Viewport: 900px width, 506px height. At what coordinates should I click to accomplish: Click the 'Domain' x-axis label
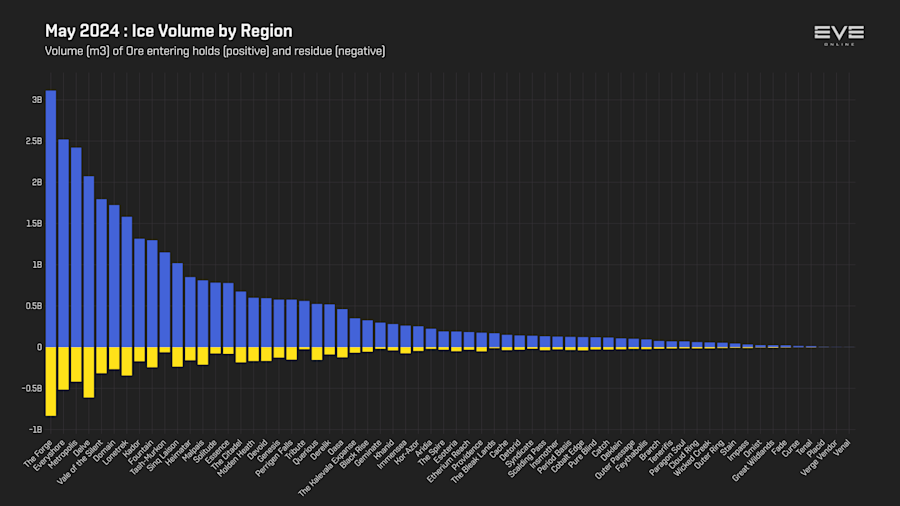(x=104, y=450)
